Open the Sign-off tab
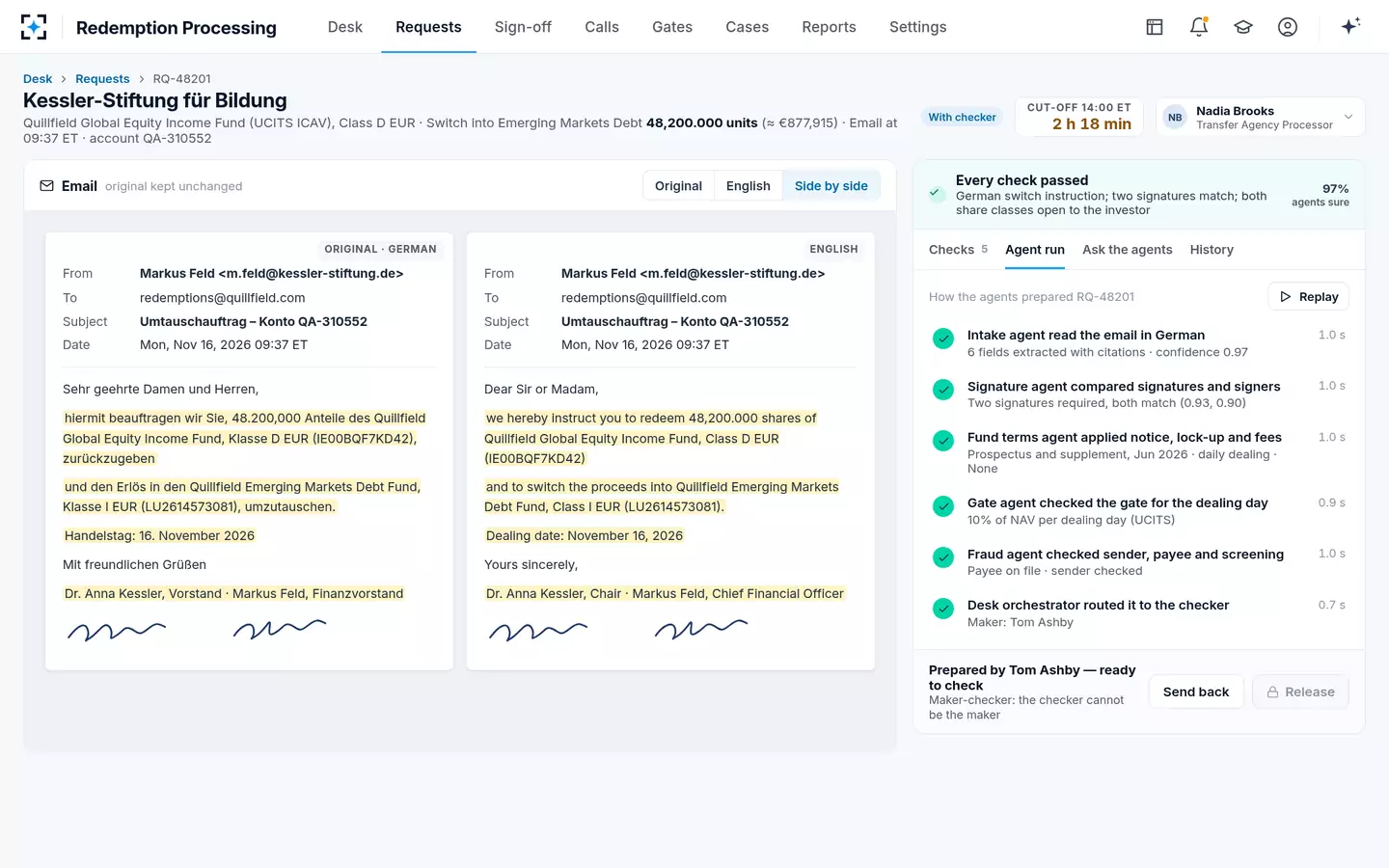The height and width of the screenshot is (868, 1389). 523,27
